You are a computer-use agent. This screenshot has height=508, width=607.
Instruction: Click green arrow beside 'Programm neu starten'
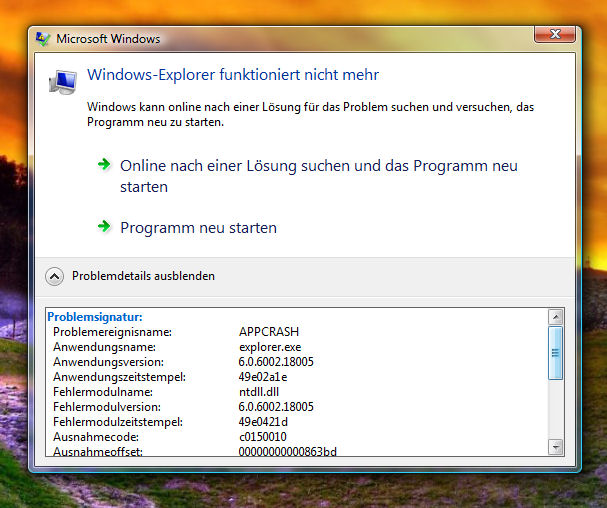click(104, 226)
